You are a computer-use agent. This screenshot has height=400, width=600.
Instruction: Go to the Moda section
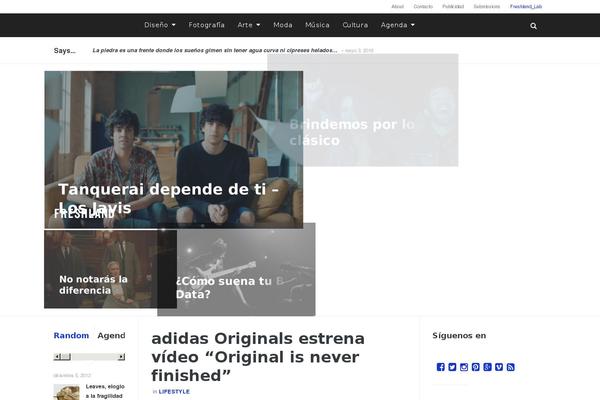pos(283,25)
